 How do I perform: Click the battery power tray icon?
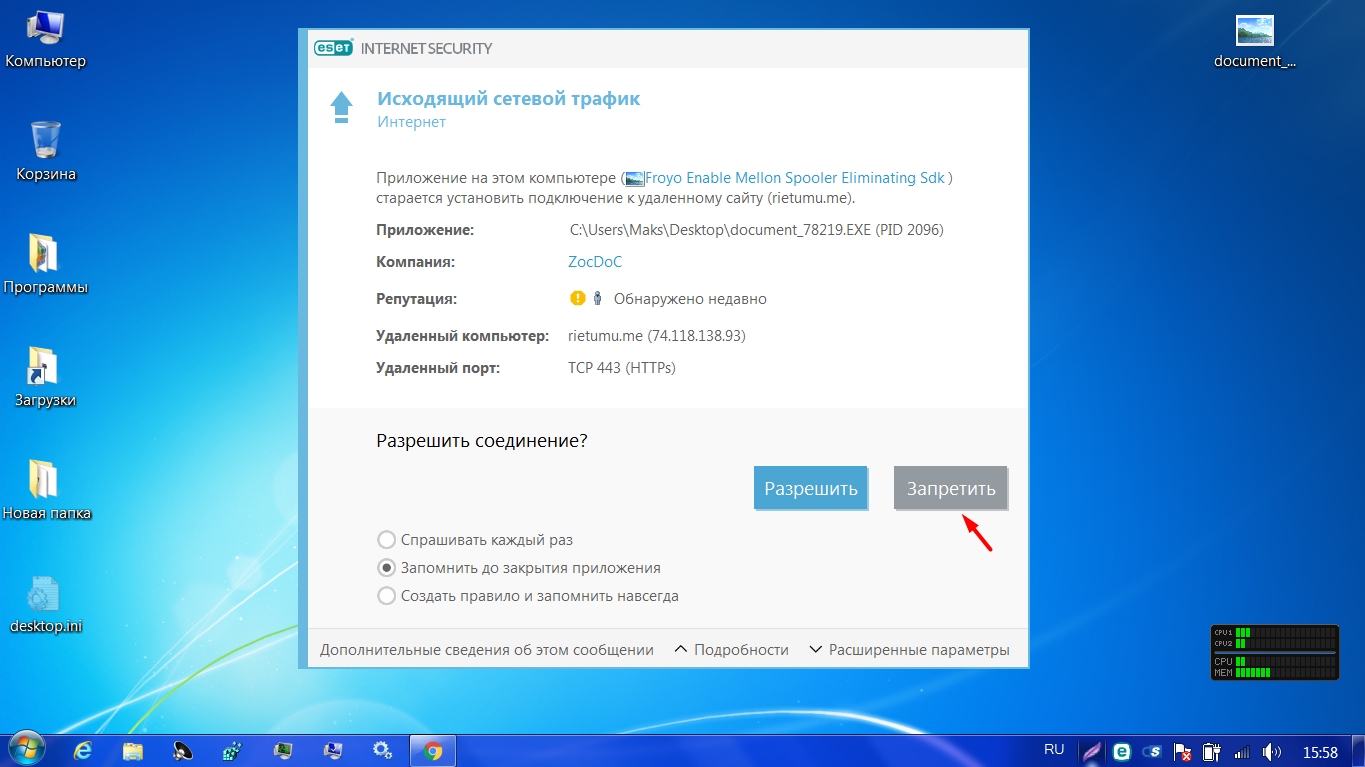click(x=1211, y=752)
